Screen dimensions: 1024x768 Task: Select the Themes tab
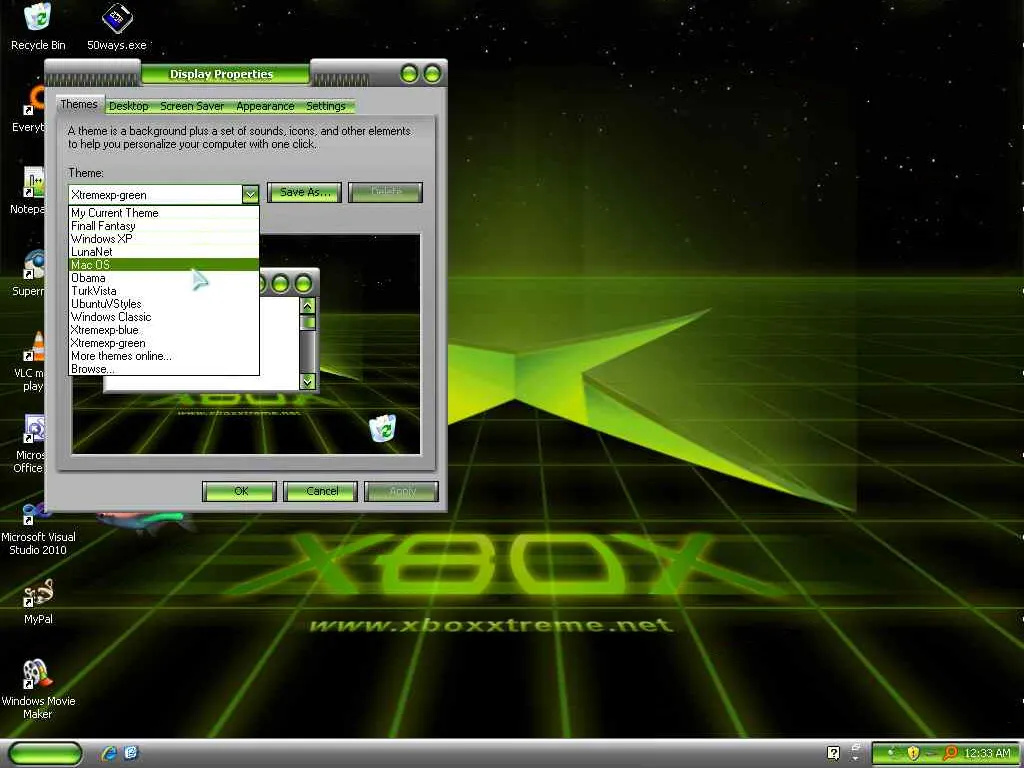(x=79, y=104)
